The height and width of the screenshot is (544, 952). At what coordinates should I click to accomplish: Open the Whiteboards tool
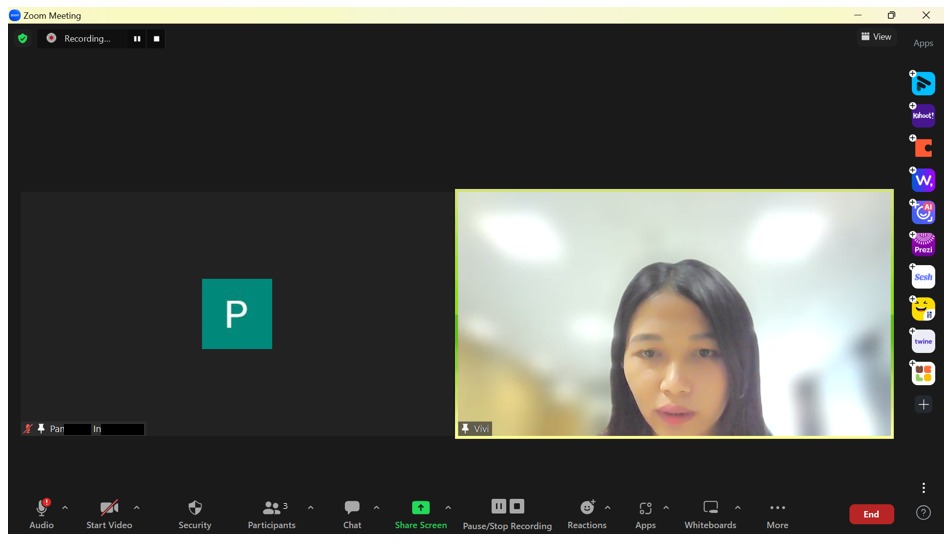point(710,514)
